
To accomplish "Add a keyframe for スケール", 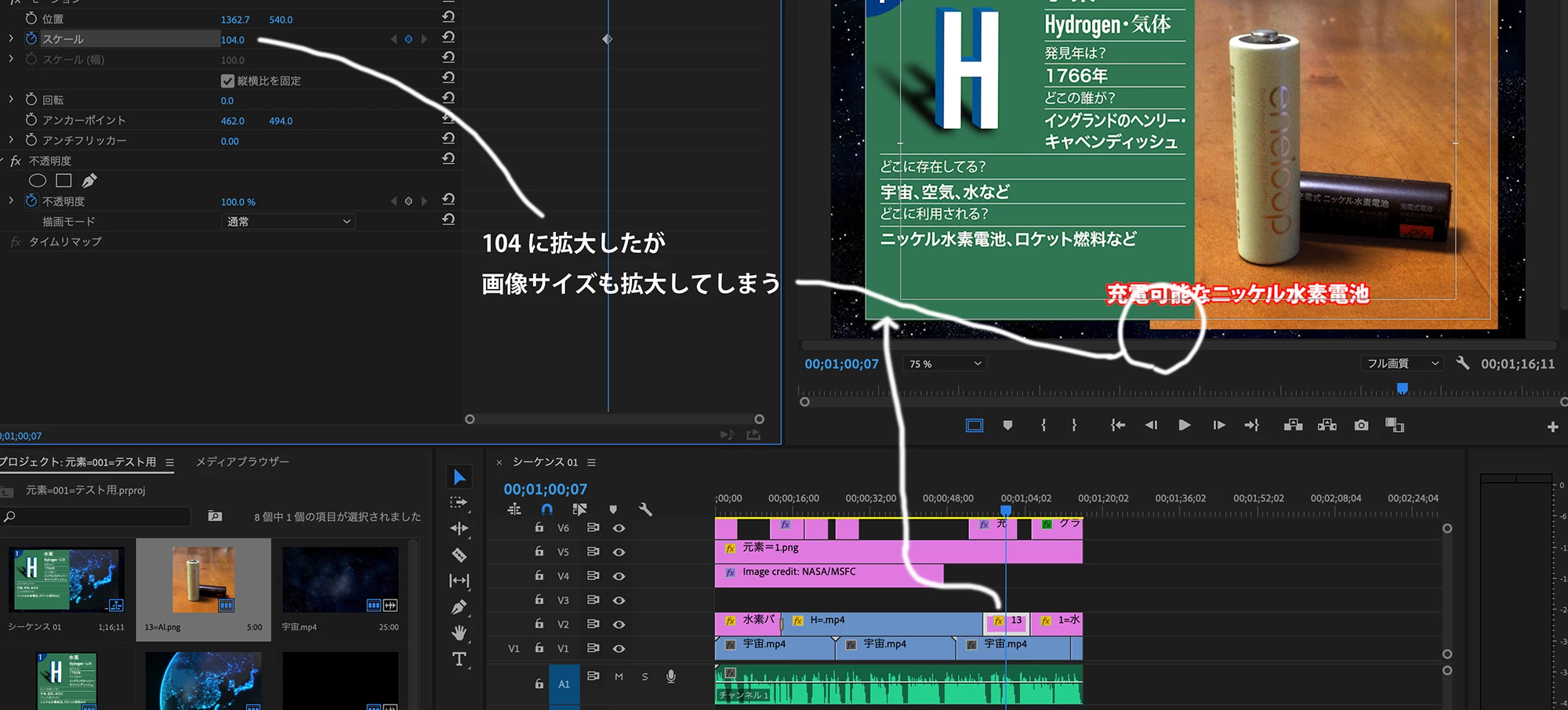I will pos(408,39).
